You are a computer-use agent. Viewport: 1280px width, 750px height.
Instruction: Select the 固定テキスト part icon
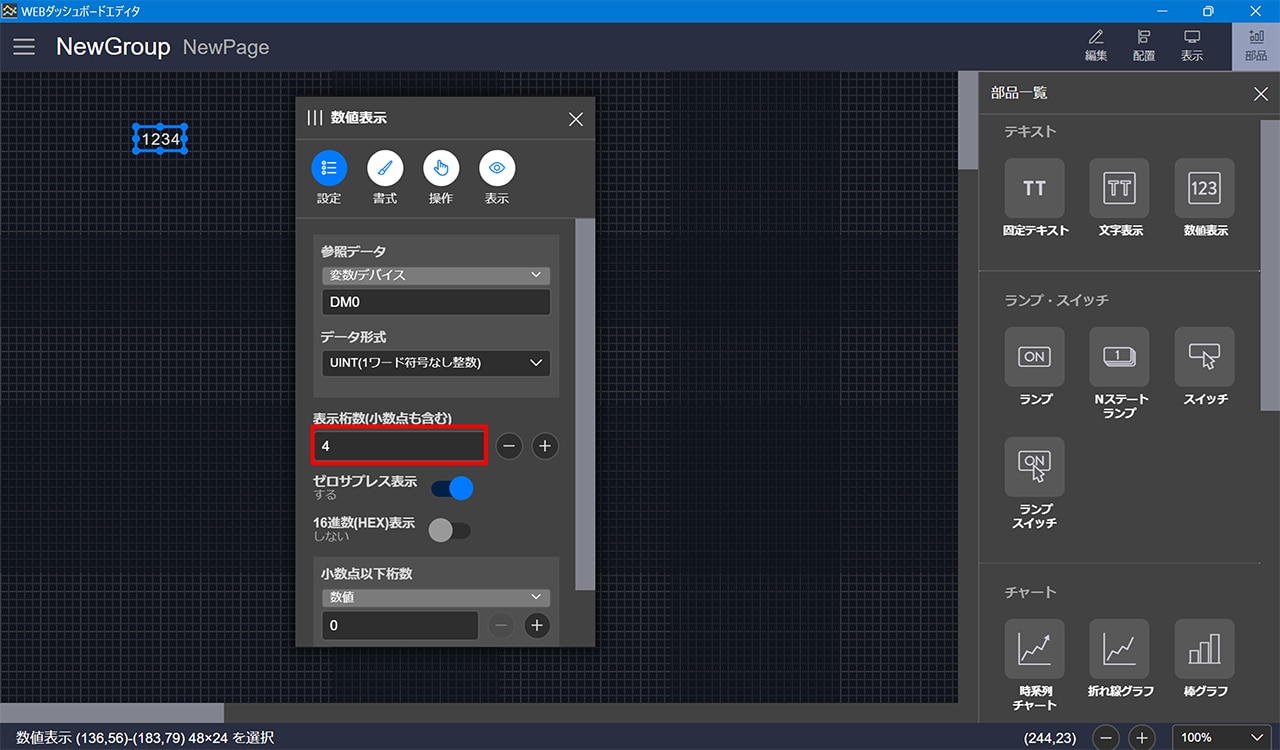[1035, 188]
